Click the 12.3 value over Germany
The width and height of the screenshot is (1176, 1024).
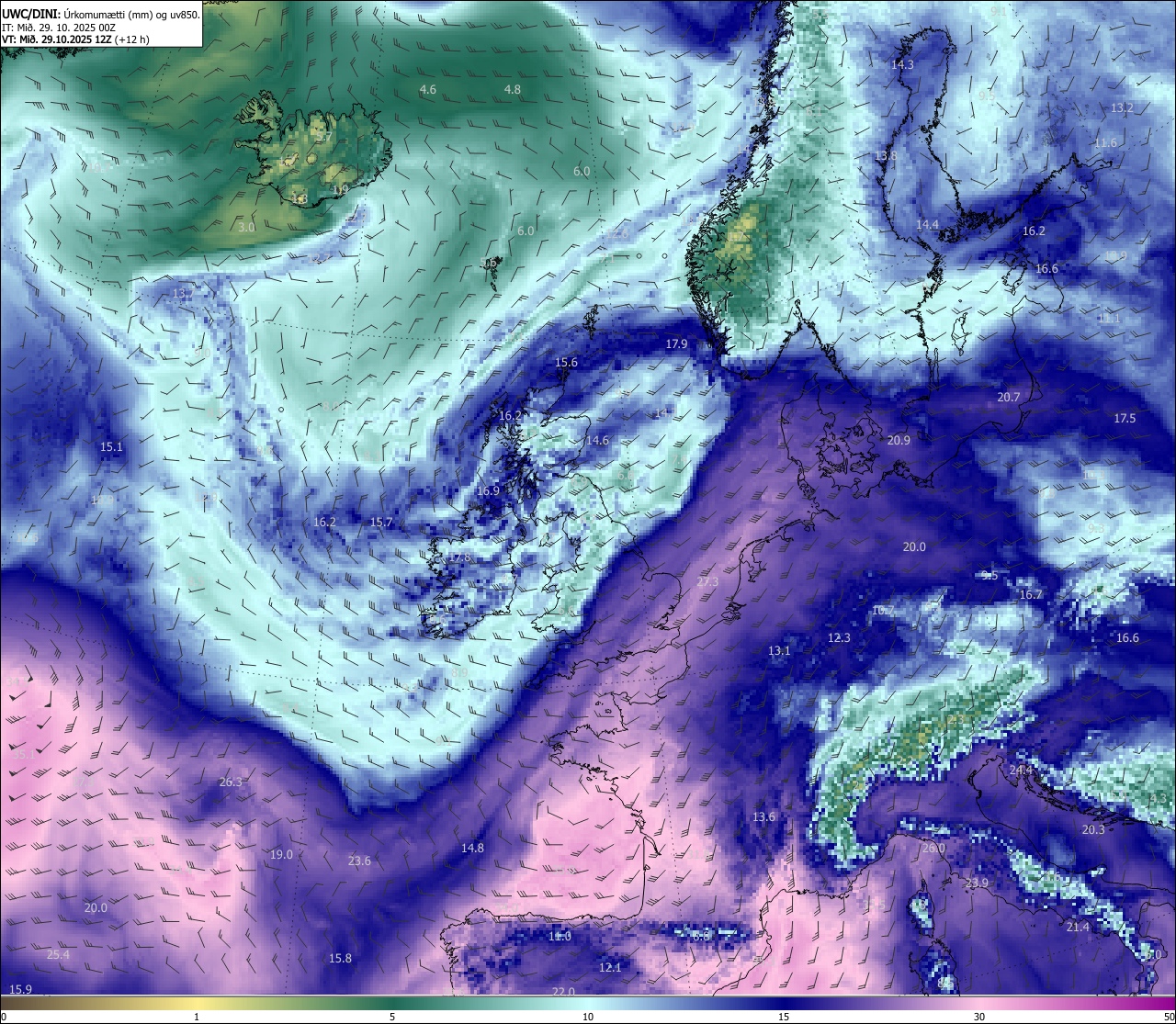839,637
